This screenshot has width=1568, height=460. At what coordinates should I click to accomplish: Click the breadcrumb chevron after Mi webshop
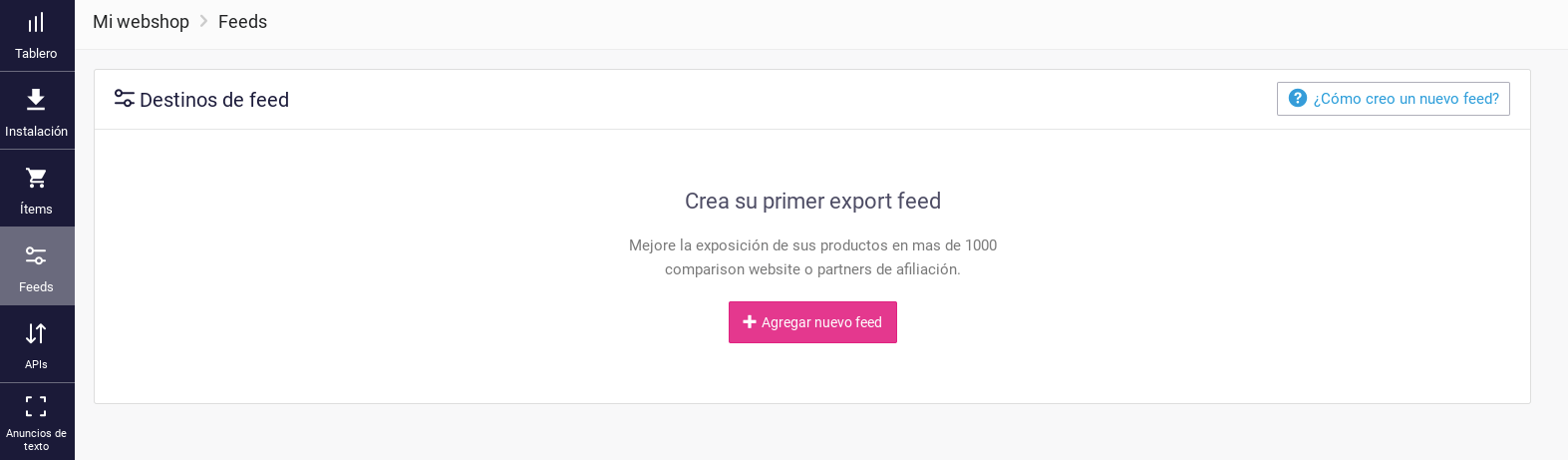[203, 21]
